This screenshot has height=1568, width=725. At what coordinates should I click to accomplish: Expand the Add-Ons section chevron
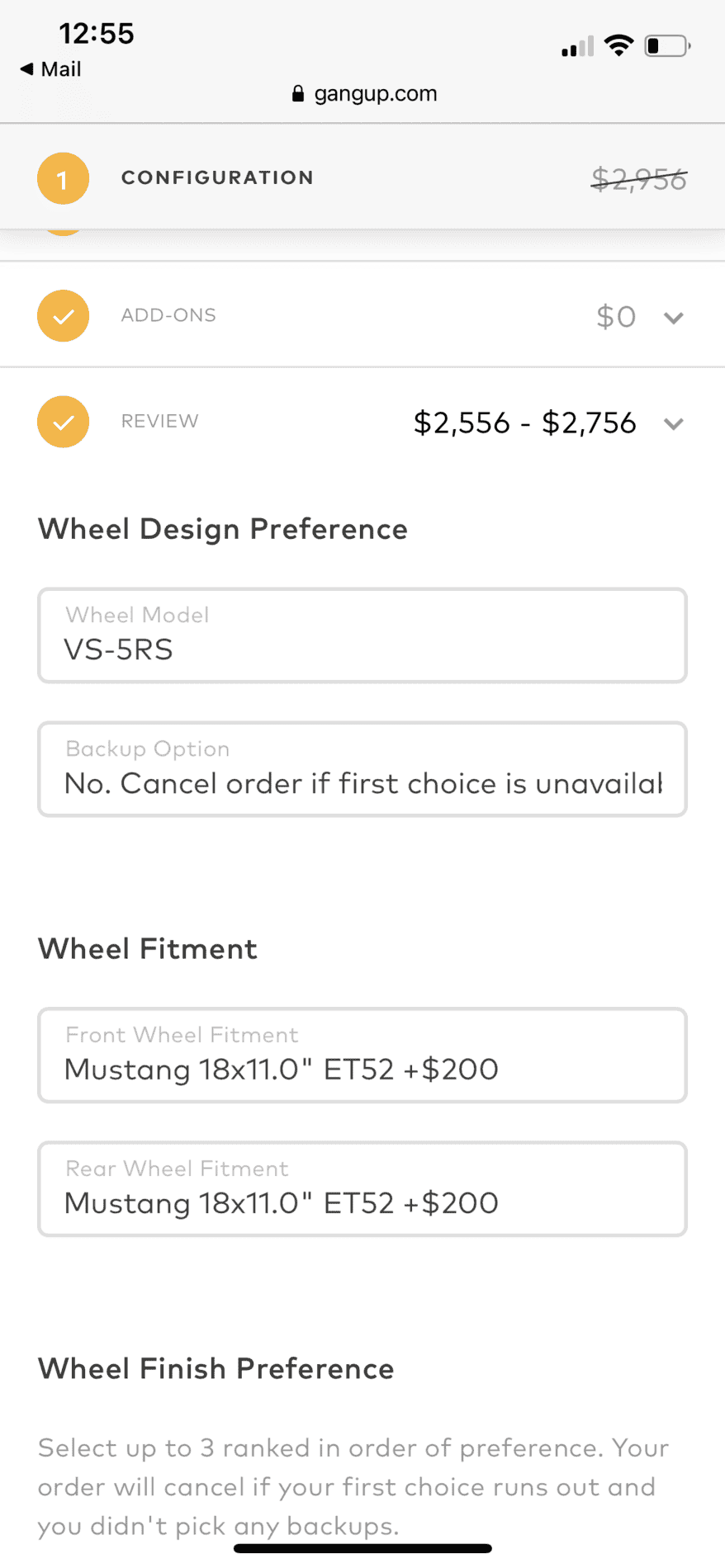pos(674,318)
